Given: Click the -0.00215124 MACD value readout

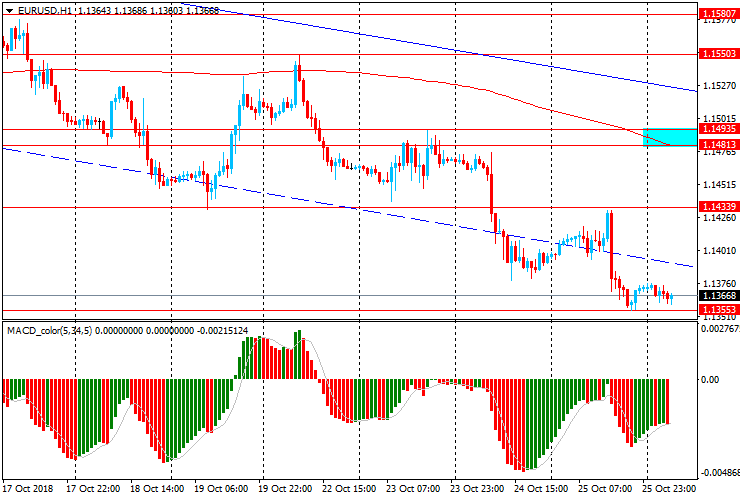Looking at the screenshot, I should 222,331.
